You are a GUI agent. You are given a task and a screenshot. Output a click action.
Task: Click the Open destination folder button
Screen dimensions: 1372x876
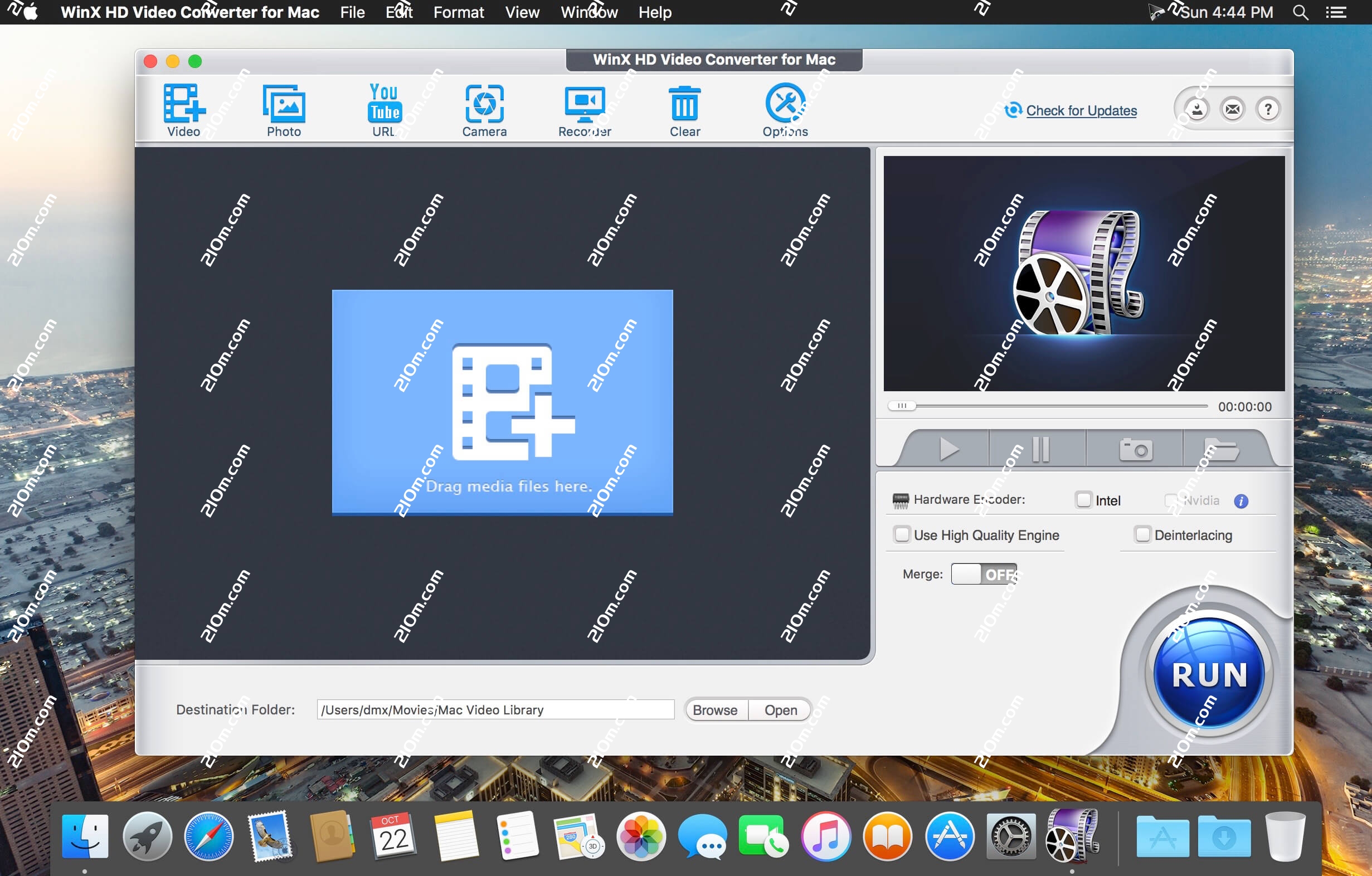(780, 710)
